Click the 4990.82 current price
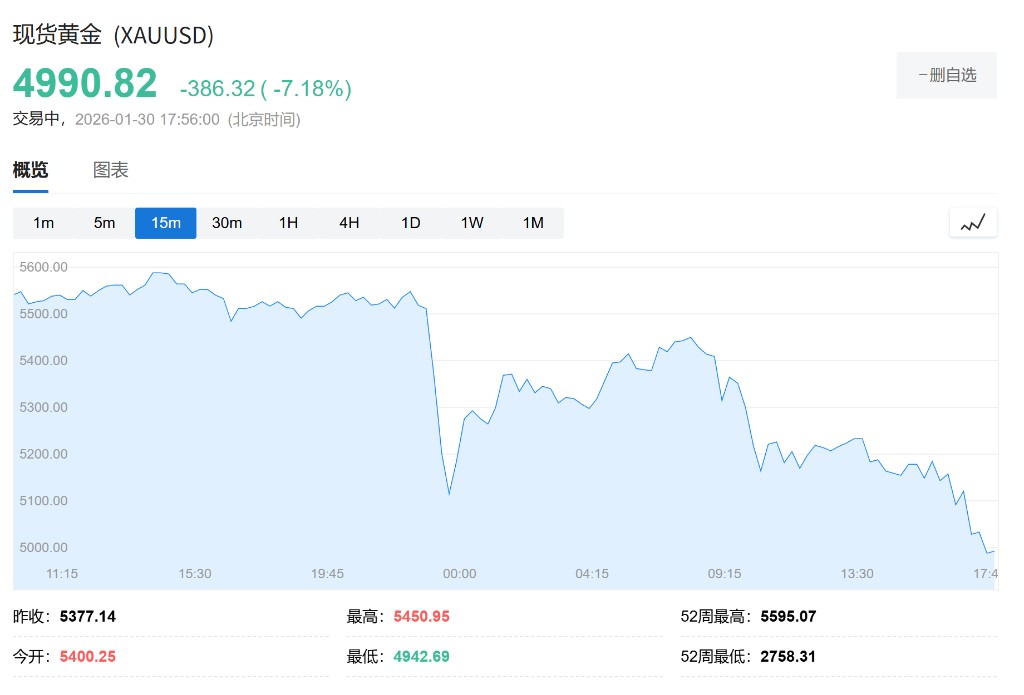Viewport: 1024px width, 695px height. click(x=85, y=84)
